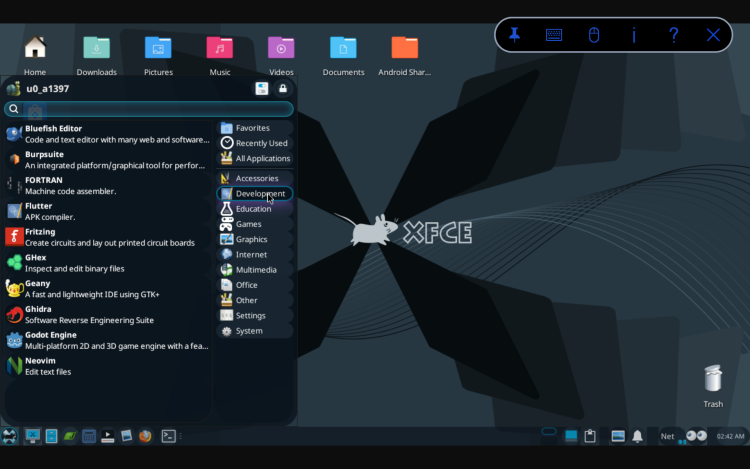
Task: Select the Office category
Action: (x=255, y=285)
